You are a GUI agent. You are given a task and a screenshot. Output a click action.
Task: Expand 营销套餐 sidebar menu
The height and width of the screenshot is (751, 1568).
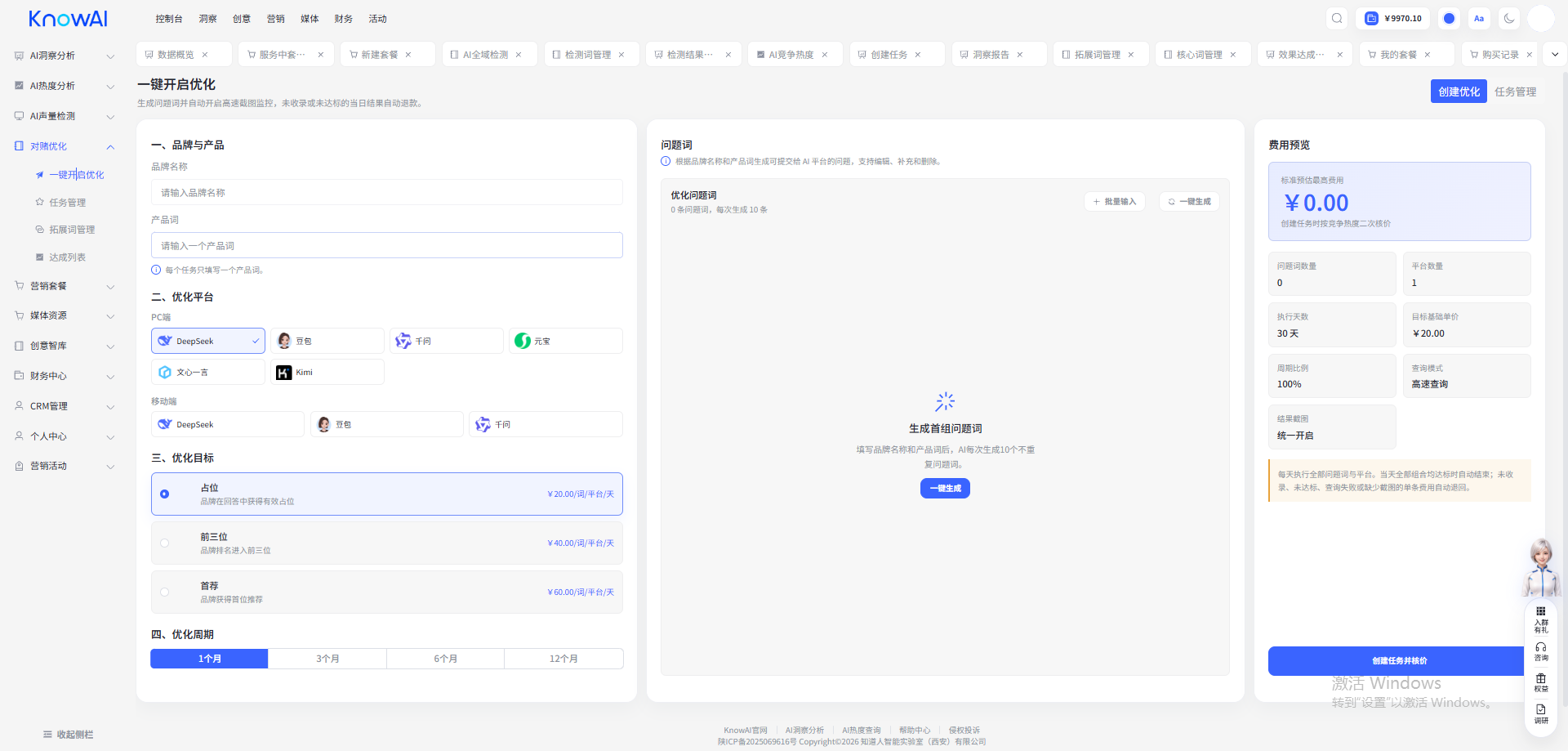(65, 286)
